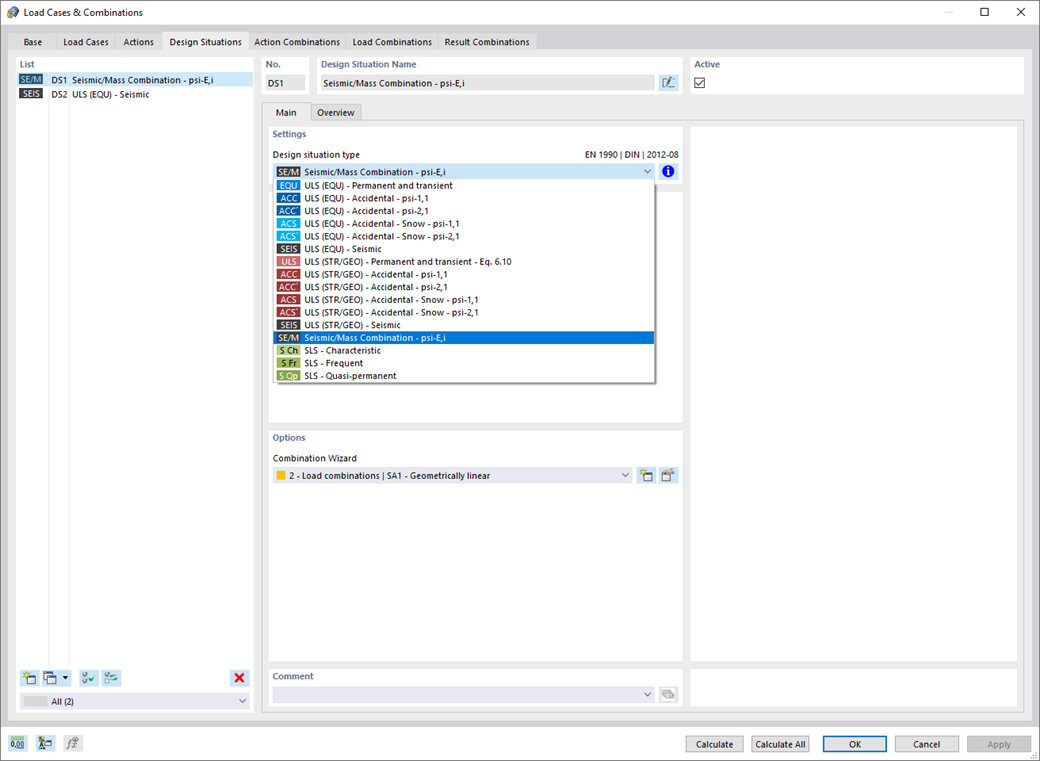1040x761 pixels.
Task: Invert the design situation selection
Action: [111, 677]
